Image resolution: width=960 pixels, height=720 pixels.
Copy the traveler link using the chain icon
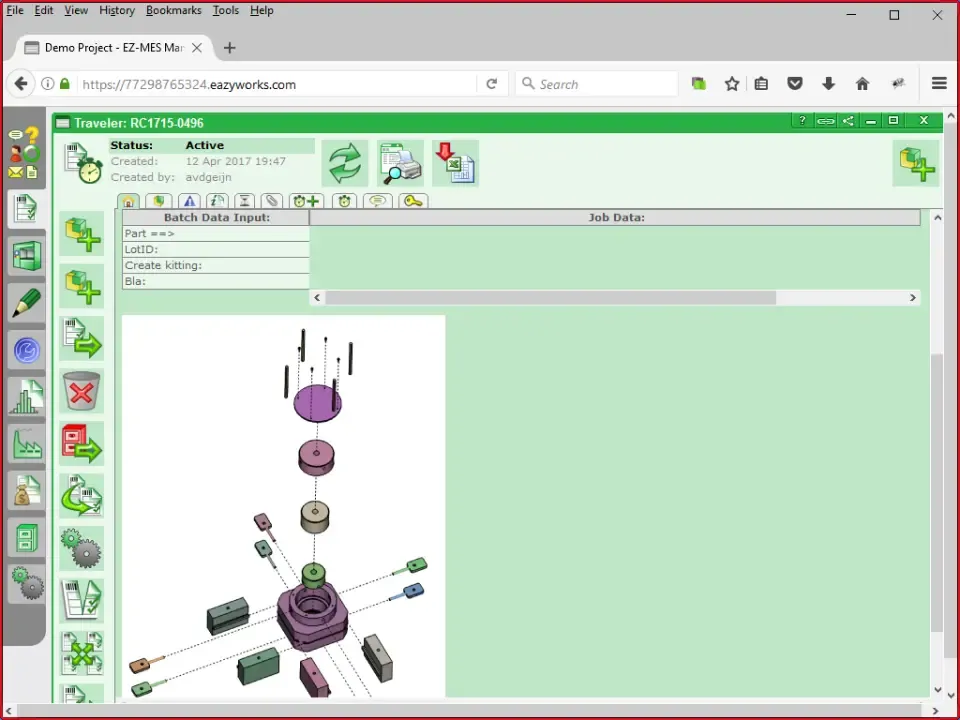point(825,120)
